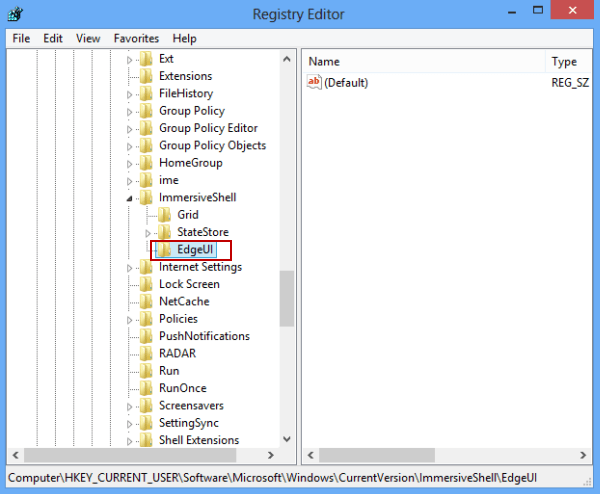Click the Run folder icon
Viewport: 600px width, 494px height.
146,371
